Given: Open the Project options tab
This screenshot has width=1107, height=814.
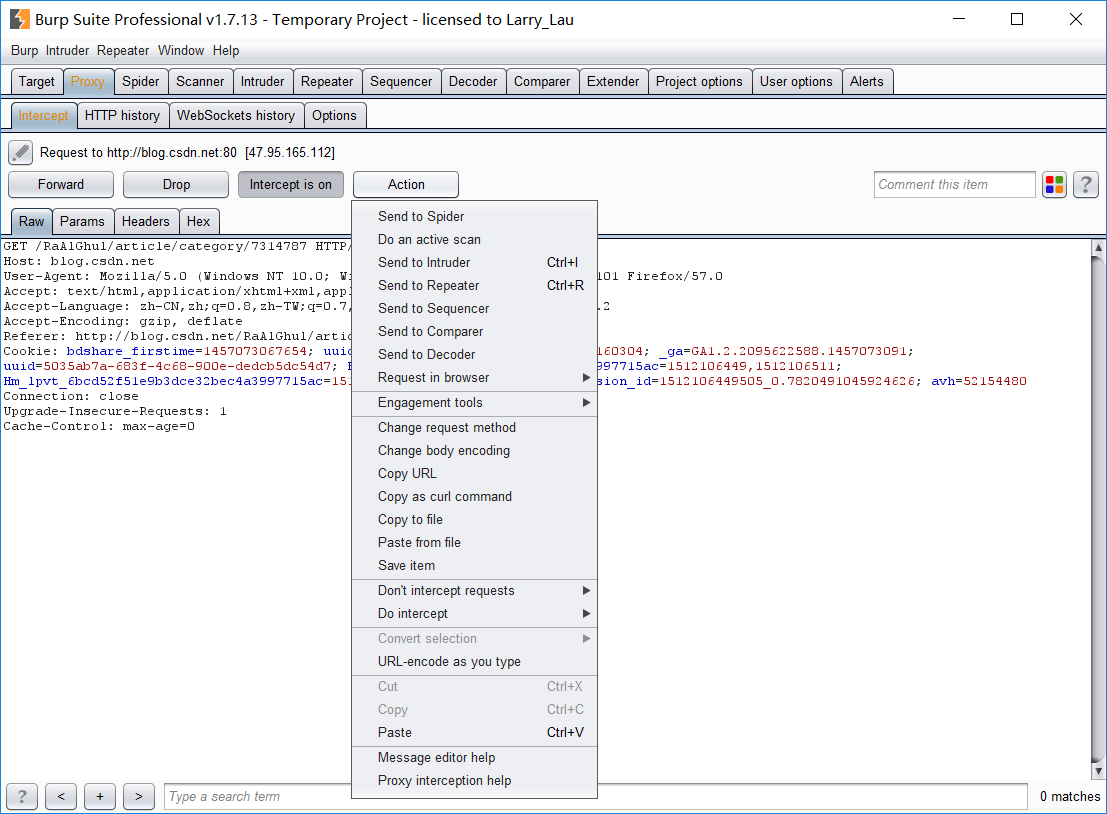Looking at the screenshot, I should pyautogui.click(x=699, y=82).
